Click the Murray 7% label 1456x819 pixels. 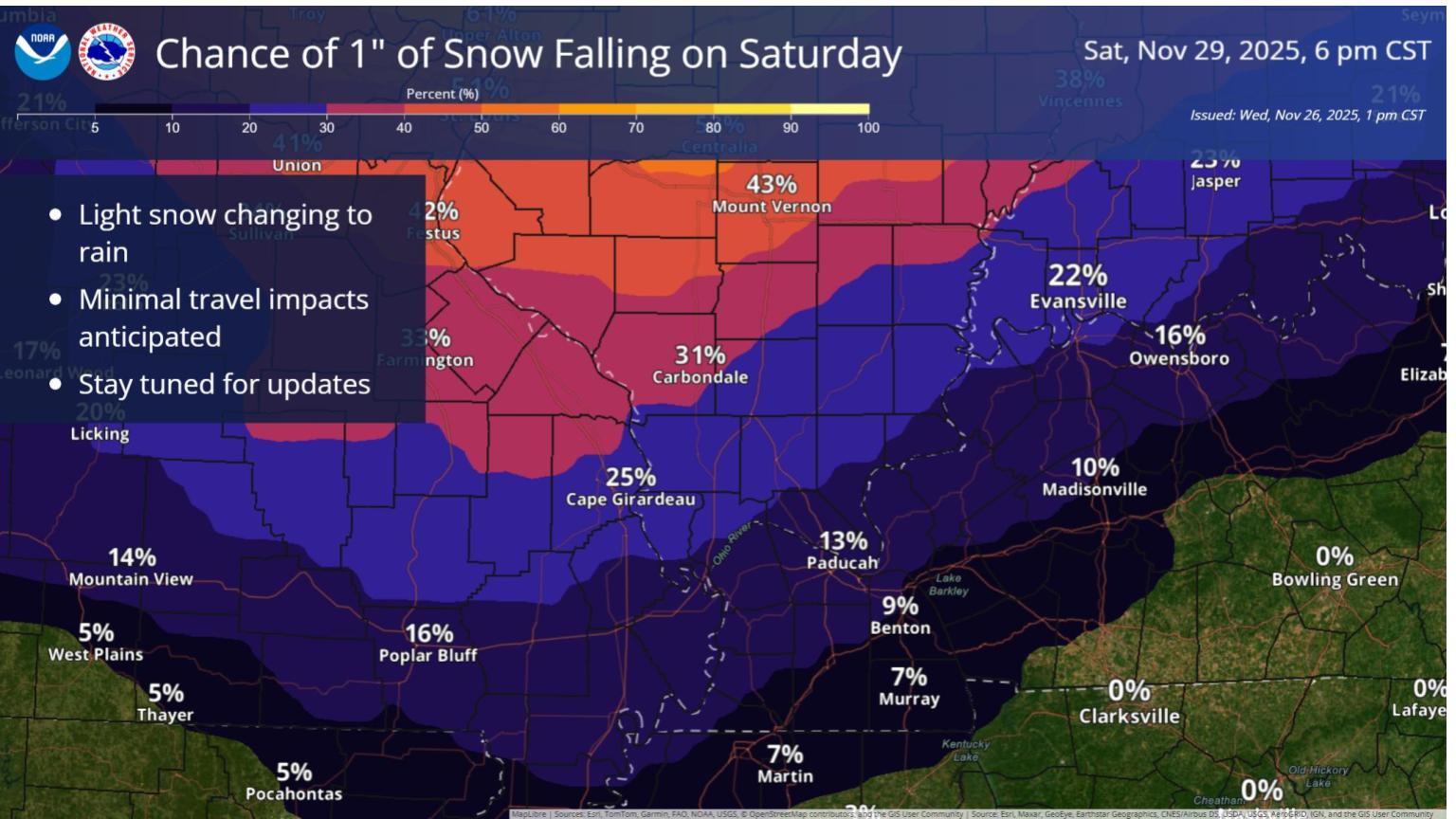[909, 687]
